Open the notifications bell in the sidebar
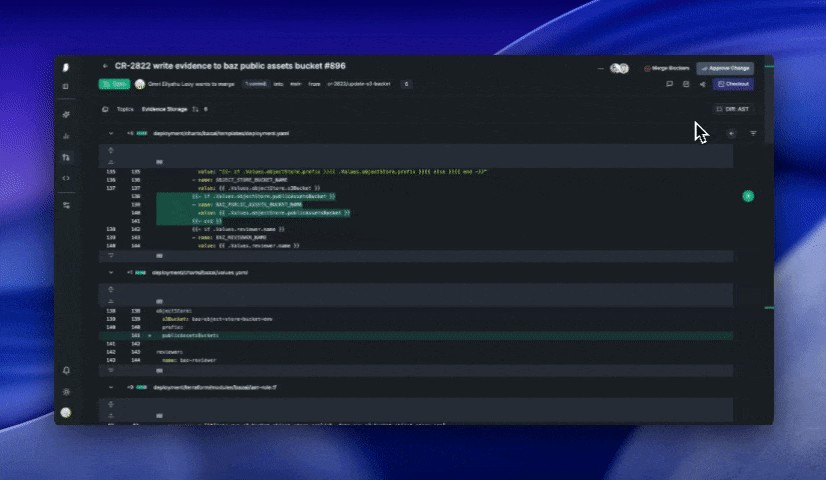This screenshot has width=826, height=480. [x=66, y=371]
